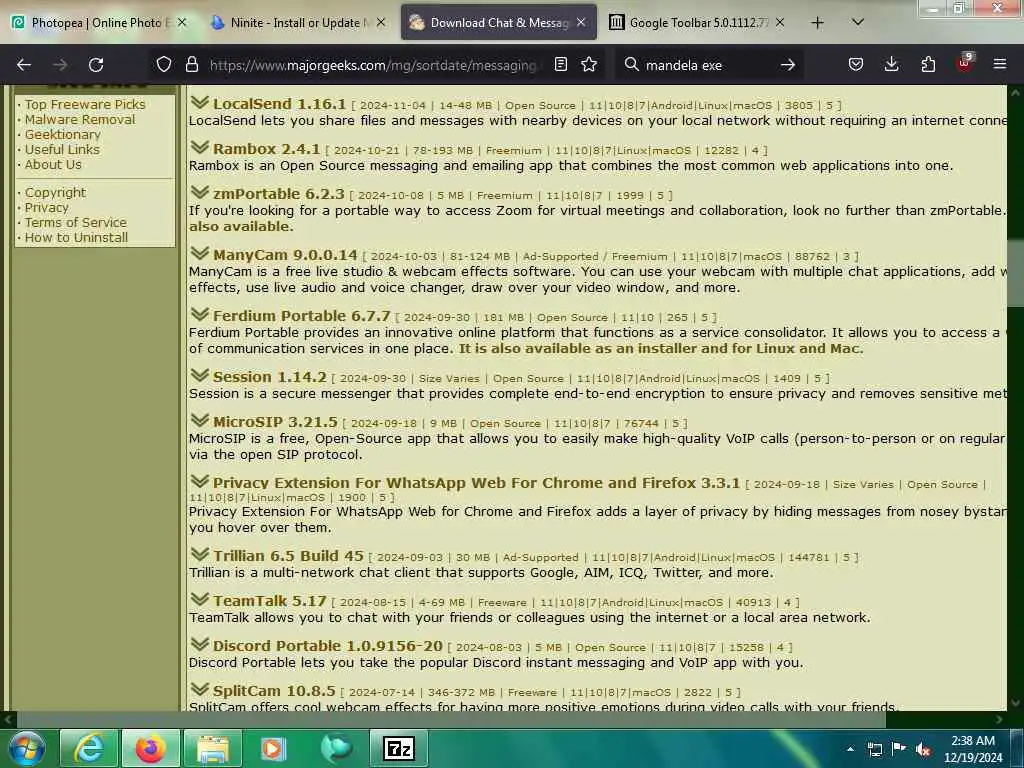Open a new tab
Image resolution: width=1024 pixels, height=768 pixels.
pyautogui.click(x=818, y=23)
